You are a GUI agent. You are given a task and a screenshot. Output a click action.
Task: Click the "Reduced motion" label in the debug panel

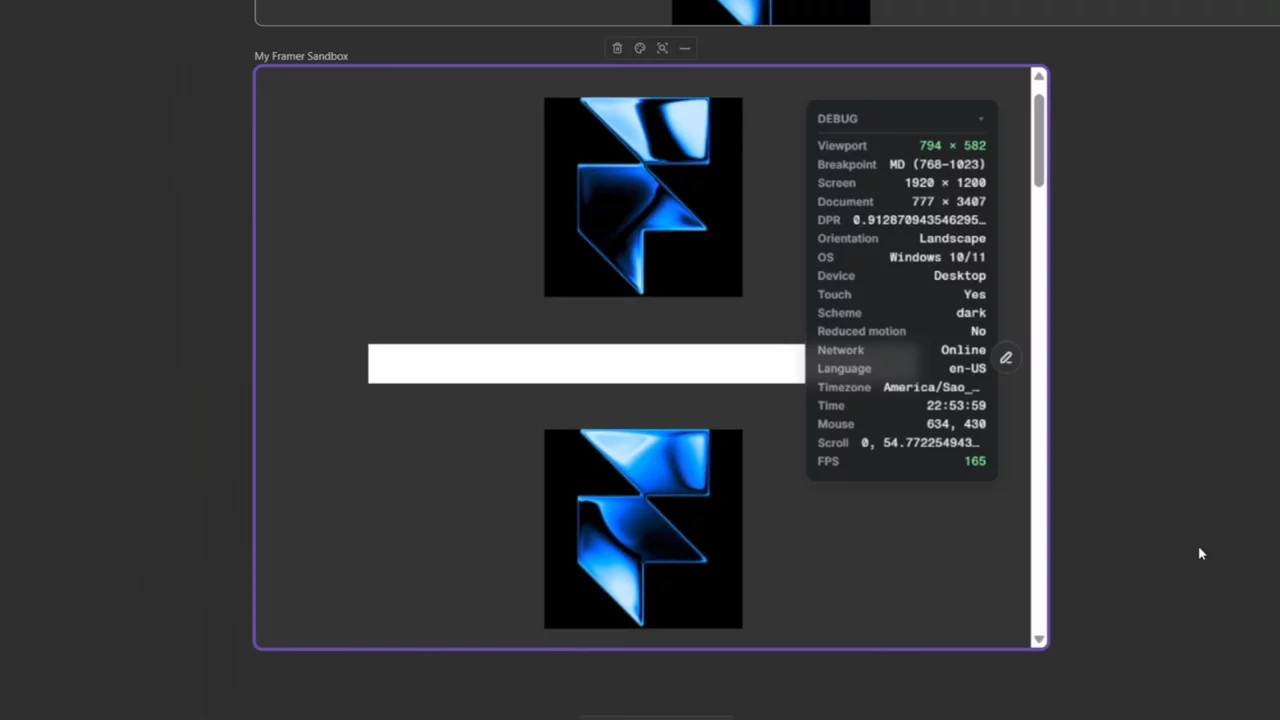pyautogui.click(x=861, y=332)
